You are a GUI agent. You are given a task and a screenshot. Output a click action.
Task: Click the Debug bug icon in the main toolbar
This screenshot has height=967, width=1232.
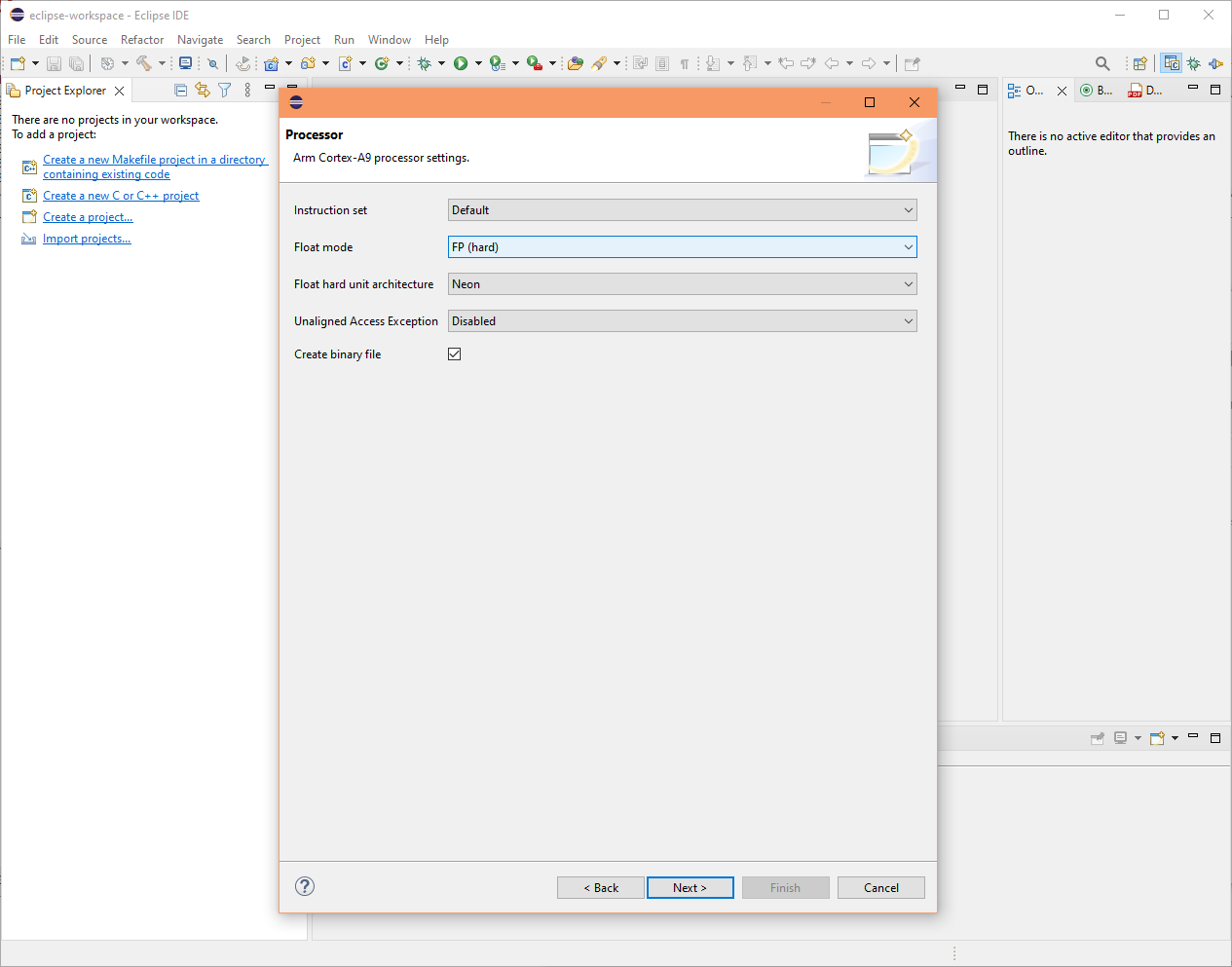point(424,63)
